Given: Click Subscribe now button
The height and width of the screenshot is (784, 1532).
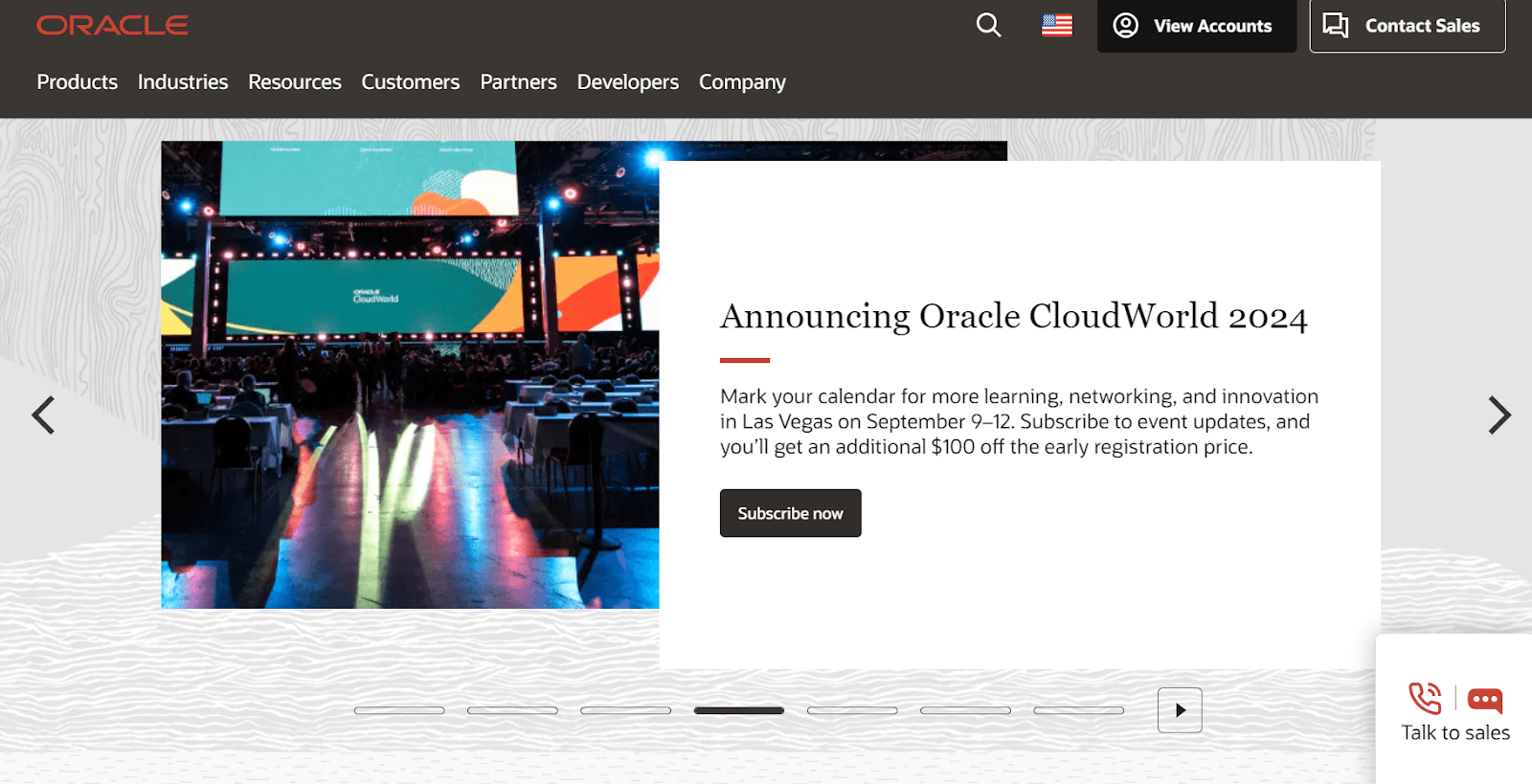Looking at the screenshot, I should (x=791, y=513).
